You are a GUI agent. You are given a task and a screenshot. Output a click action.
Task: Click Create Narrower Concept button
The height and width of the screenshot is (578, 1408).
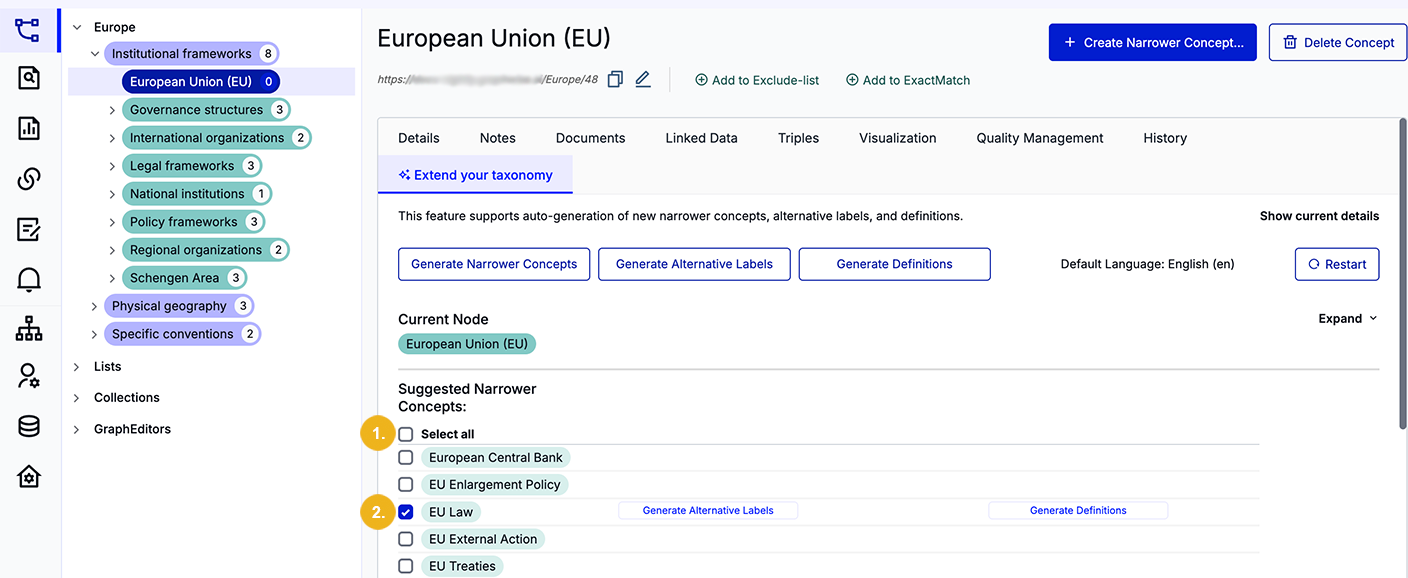[x=1153, y=42]
